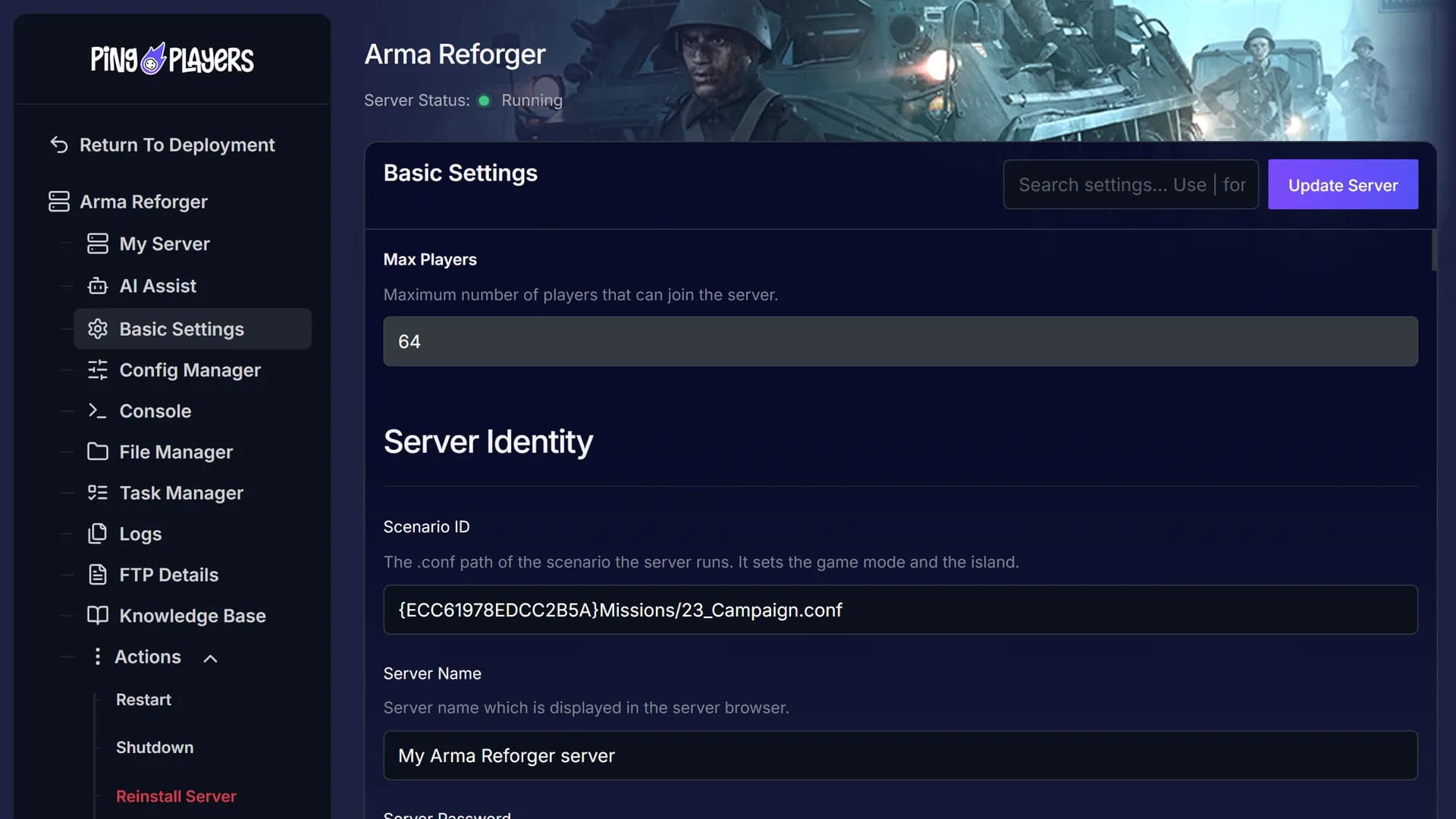Click the Arma Reforger sidebar label

click(143, 202)
